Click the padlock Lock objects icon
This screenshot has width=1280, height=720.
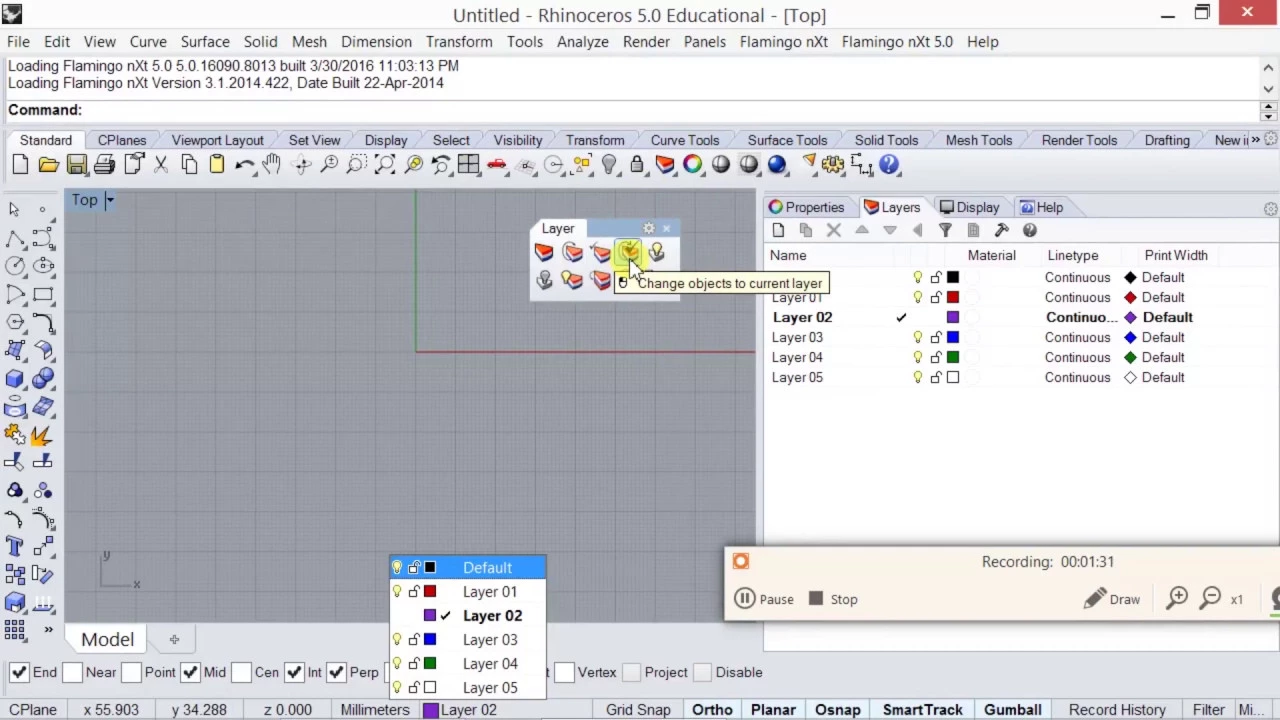click(x=636, y=165)
